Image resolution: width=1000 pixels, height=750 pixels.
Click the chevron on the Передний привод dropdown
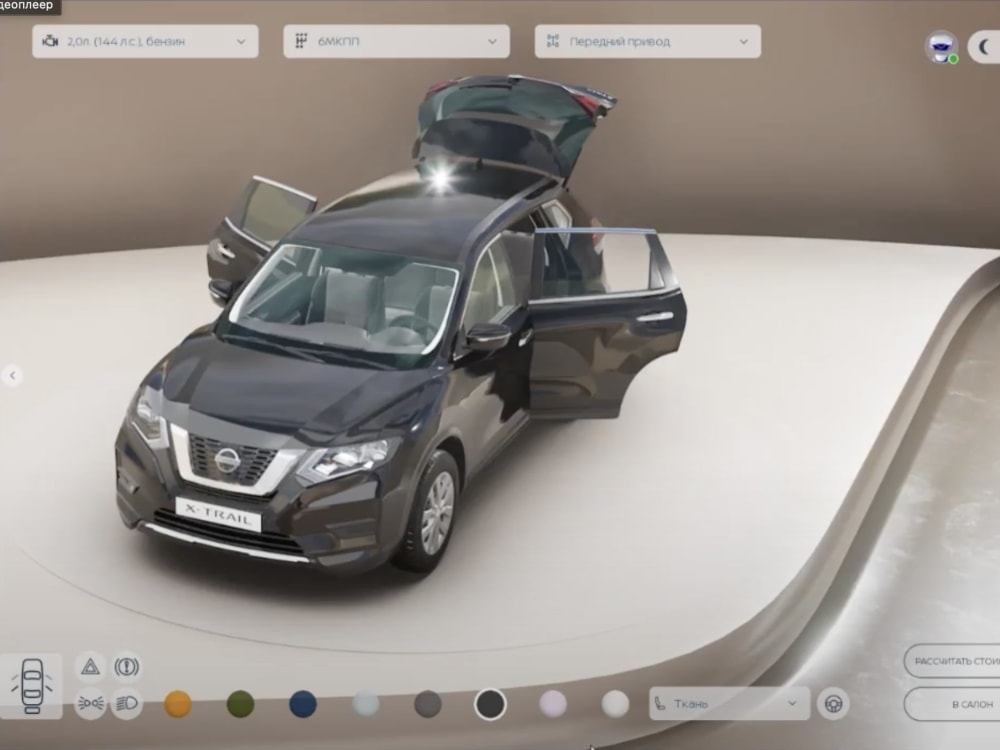[744, 41]
